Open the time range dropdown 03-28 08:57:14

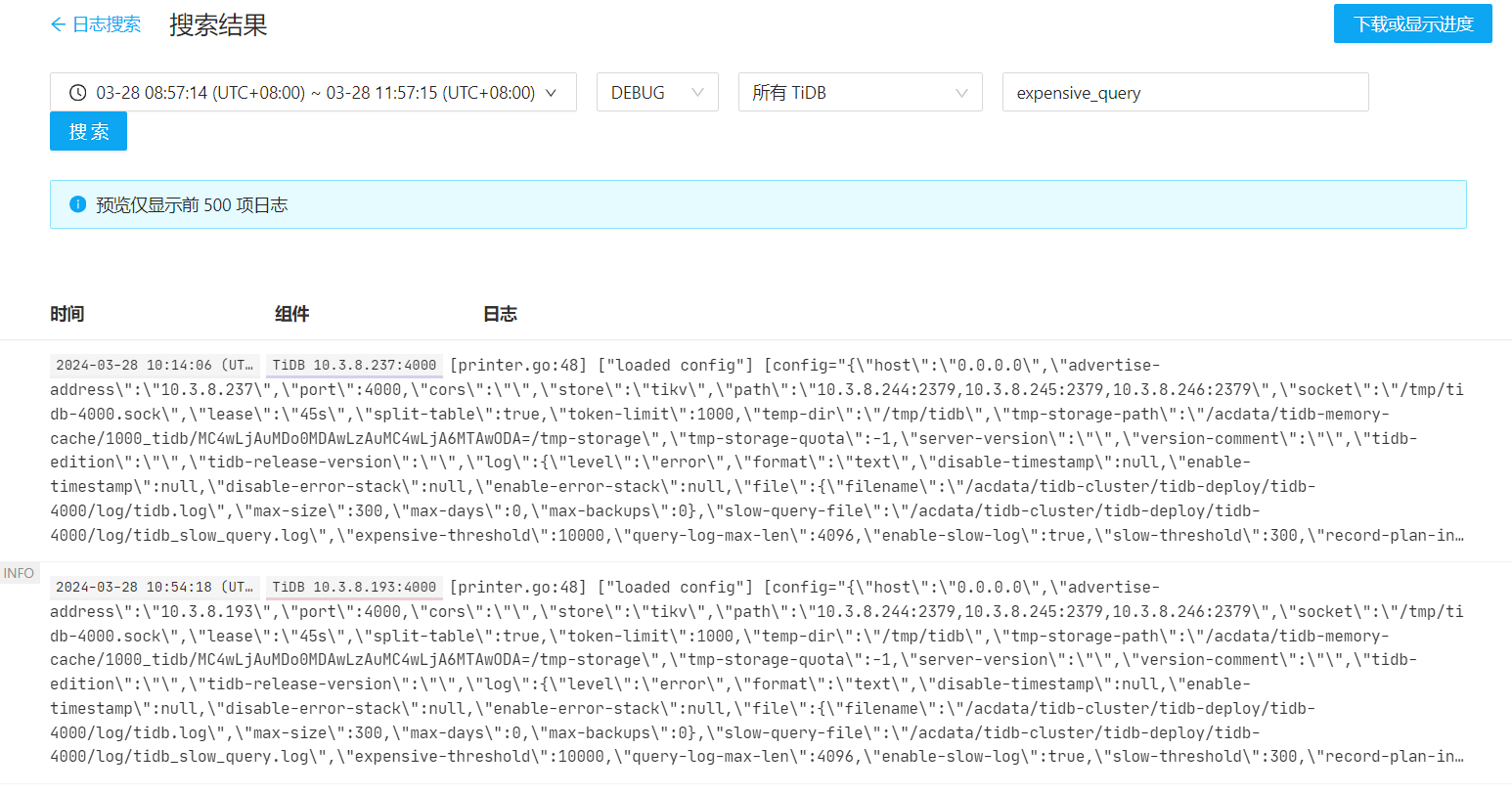313,92
